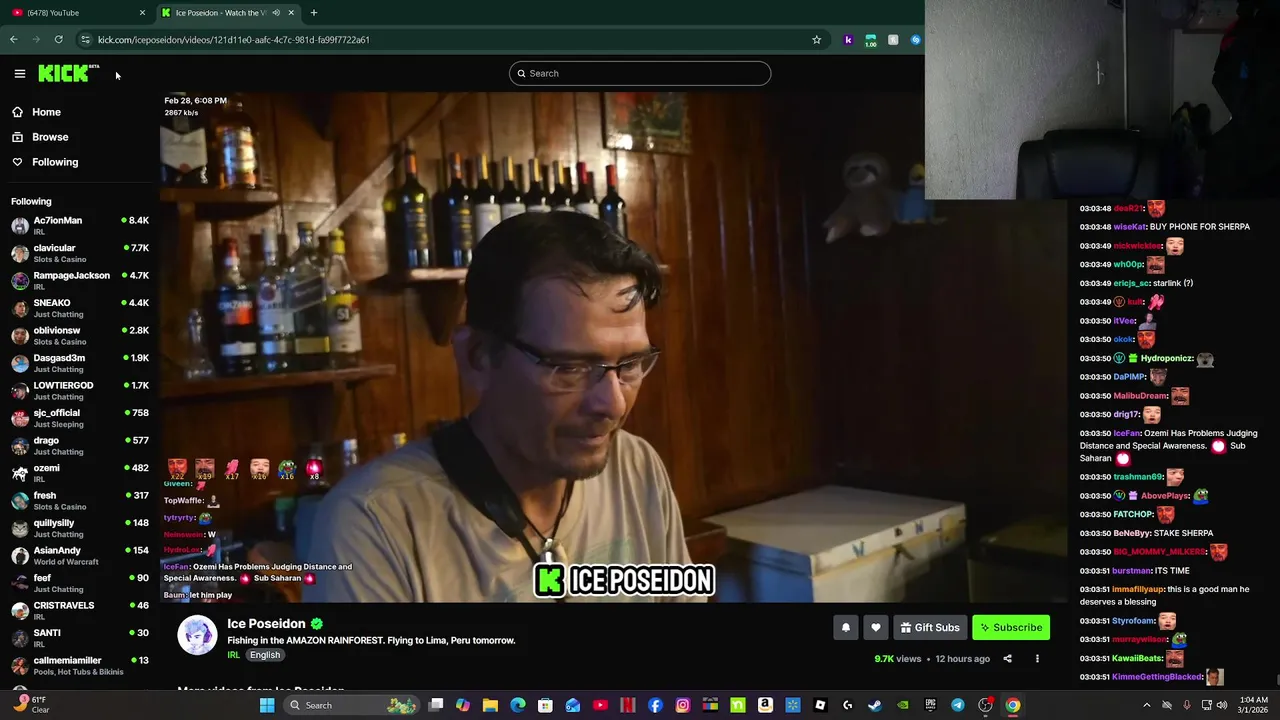Open callmemiamiller channel
This screenshot has height=720, width=1280.
tap(80, 665)
